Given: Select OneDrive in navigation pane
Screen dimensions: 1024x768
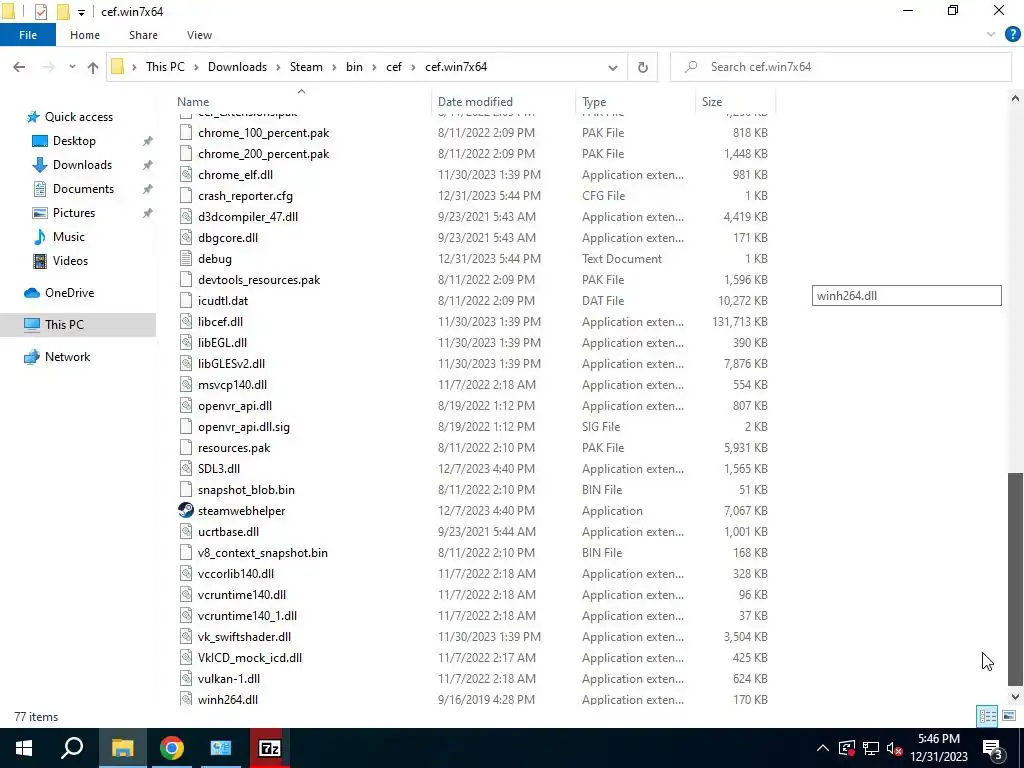Looking at the screenshot, I should [69, 293].
